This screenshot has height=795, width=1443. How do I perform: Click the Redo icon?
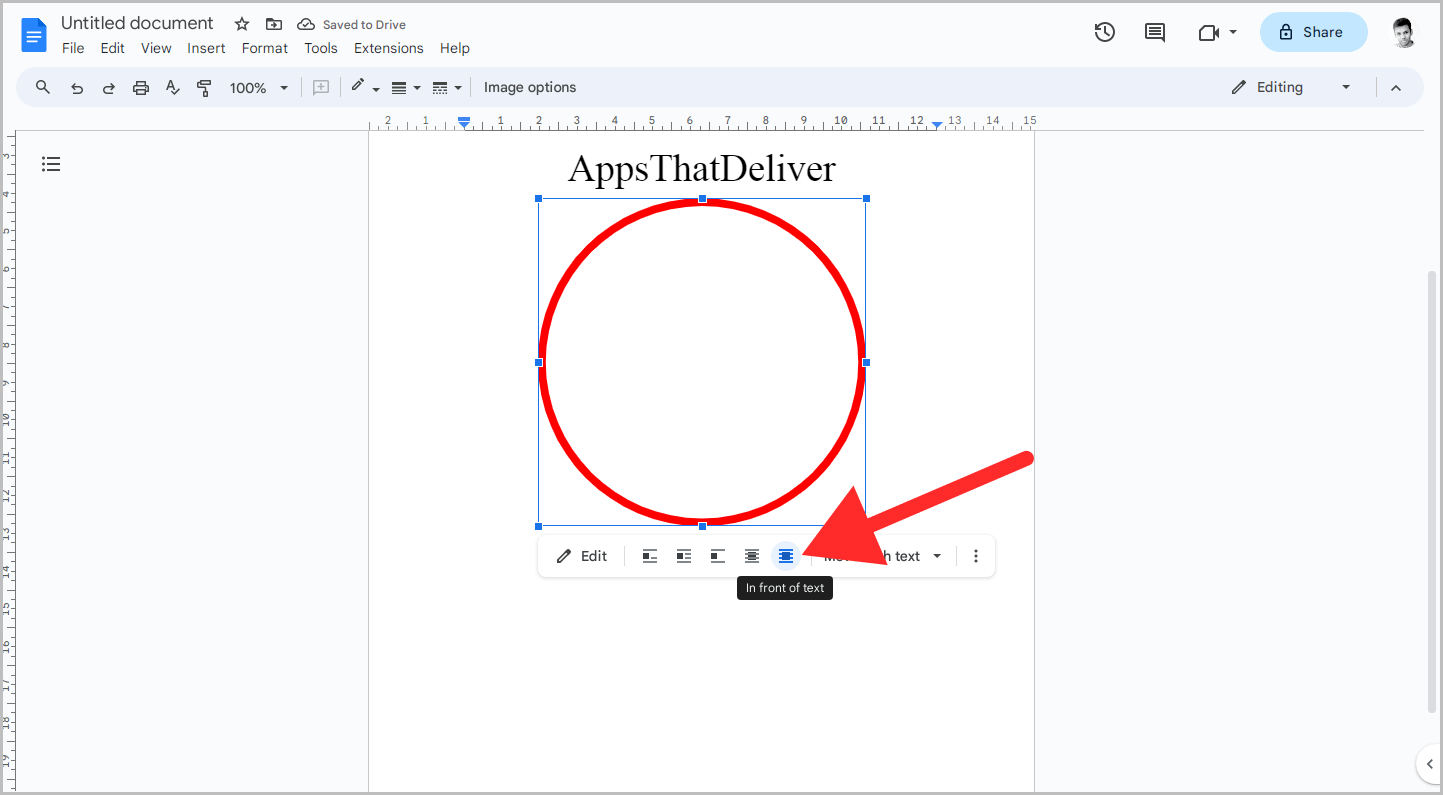point(108,87)
